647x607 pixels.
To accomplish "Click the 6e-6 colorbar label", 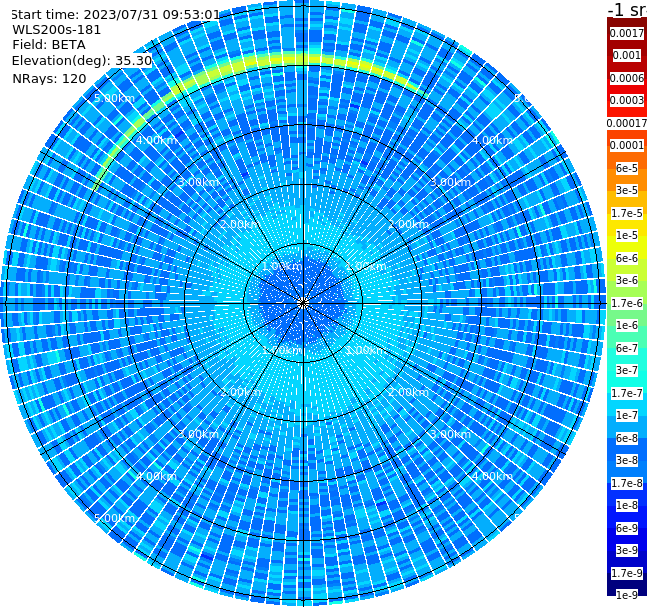I will pyautogui.click(x=627, y=258).
